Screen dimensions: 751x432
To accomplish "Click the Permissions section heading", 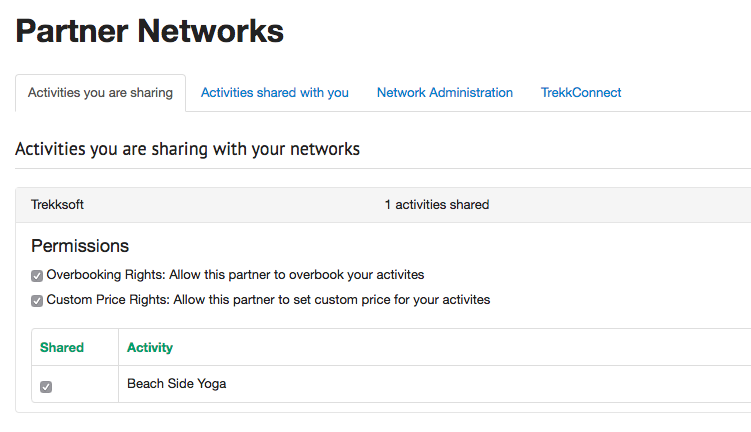I will pos(80,246).
